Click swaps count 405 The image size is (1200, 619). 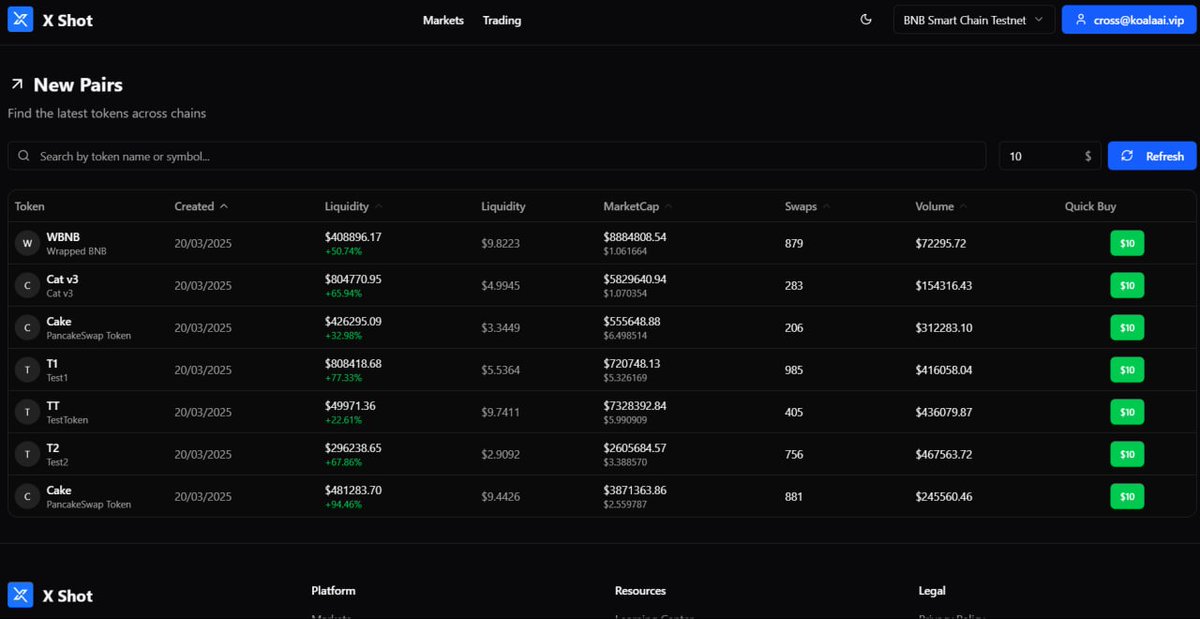click(x=794, y=412)
